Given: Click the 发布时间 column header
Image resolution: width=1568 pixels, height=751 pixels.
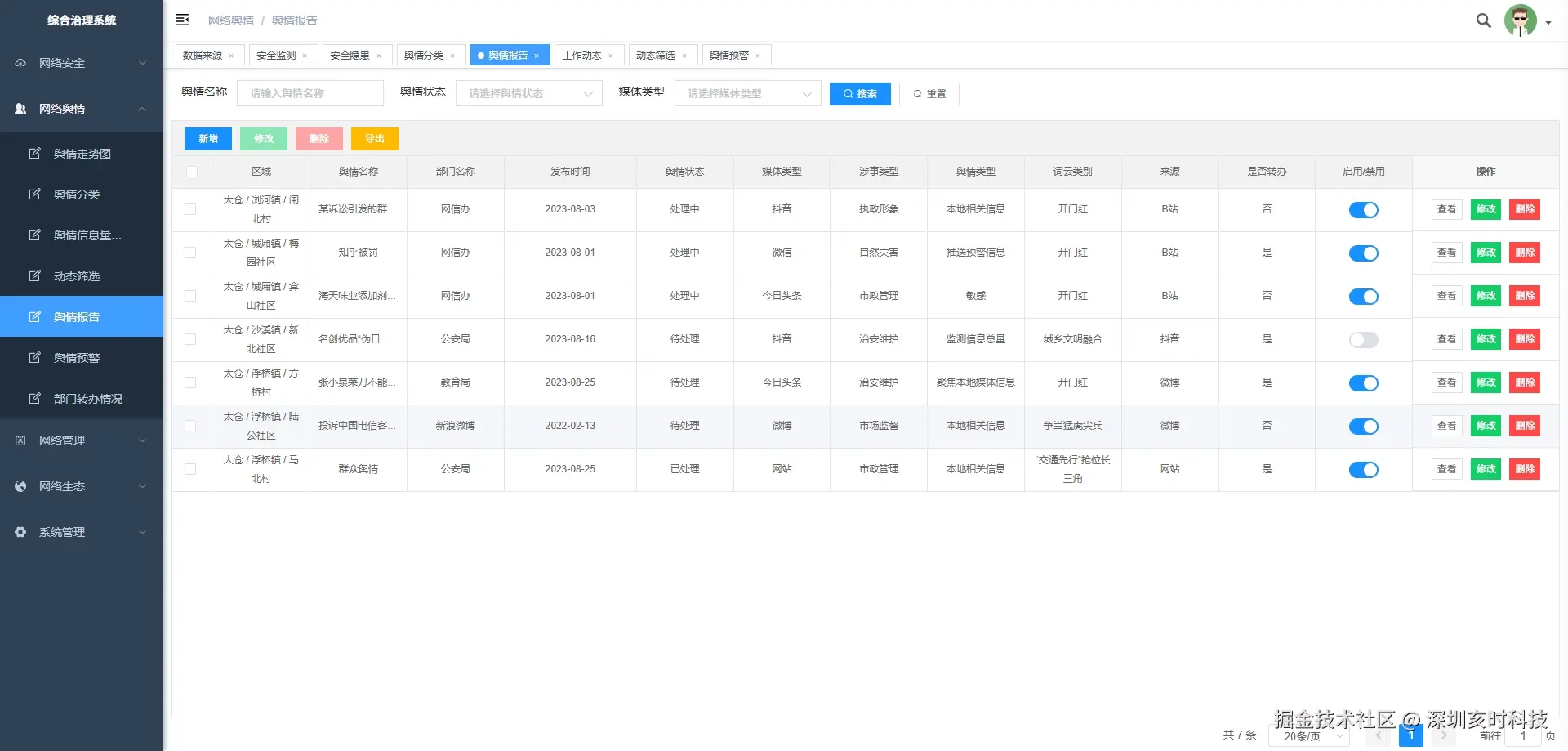Looking at the screenshot, I should pyautogui.click(x=570, y=172).
